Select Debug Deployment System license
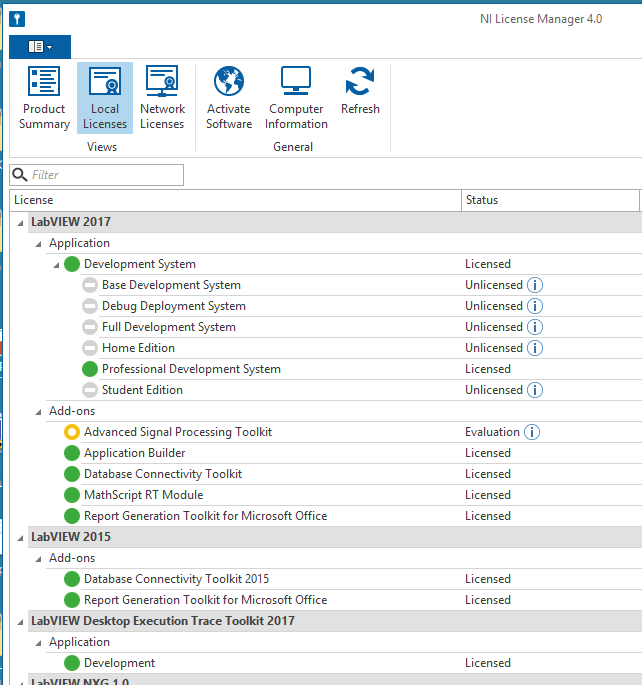The width and height of the screenshot is (642, 685). click(x=174, y=306)
